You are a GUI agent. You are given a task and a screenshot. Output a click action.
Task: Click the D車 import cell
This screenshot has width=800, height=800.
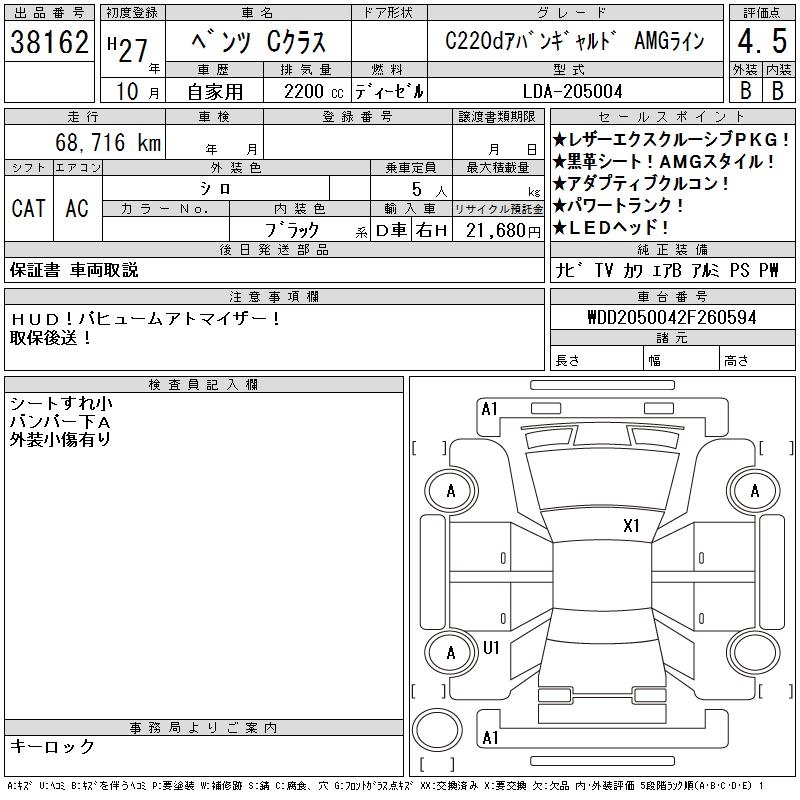click(x=391, y=231)
